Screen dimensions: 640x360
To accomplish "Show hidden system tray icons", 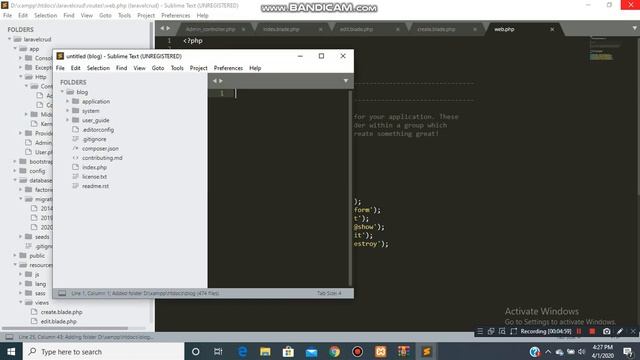I will [548, 351].
